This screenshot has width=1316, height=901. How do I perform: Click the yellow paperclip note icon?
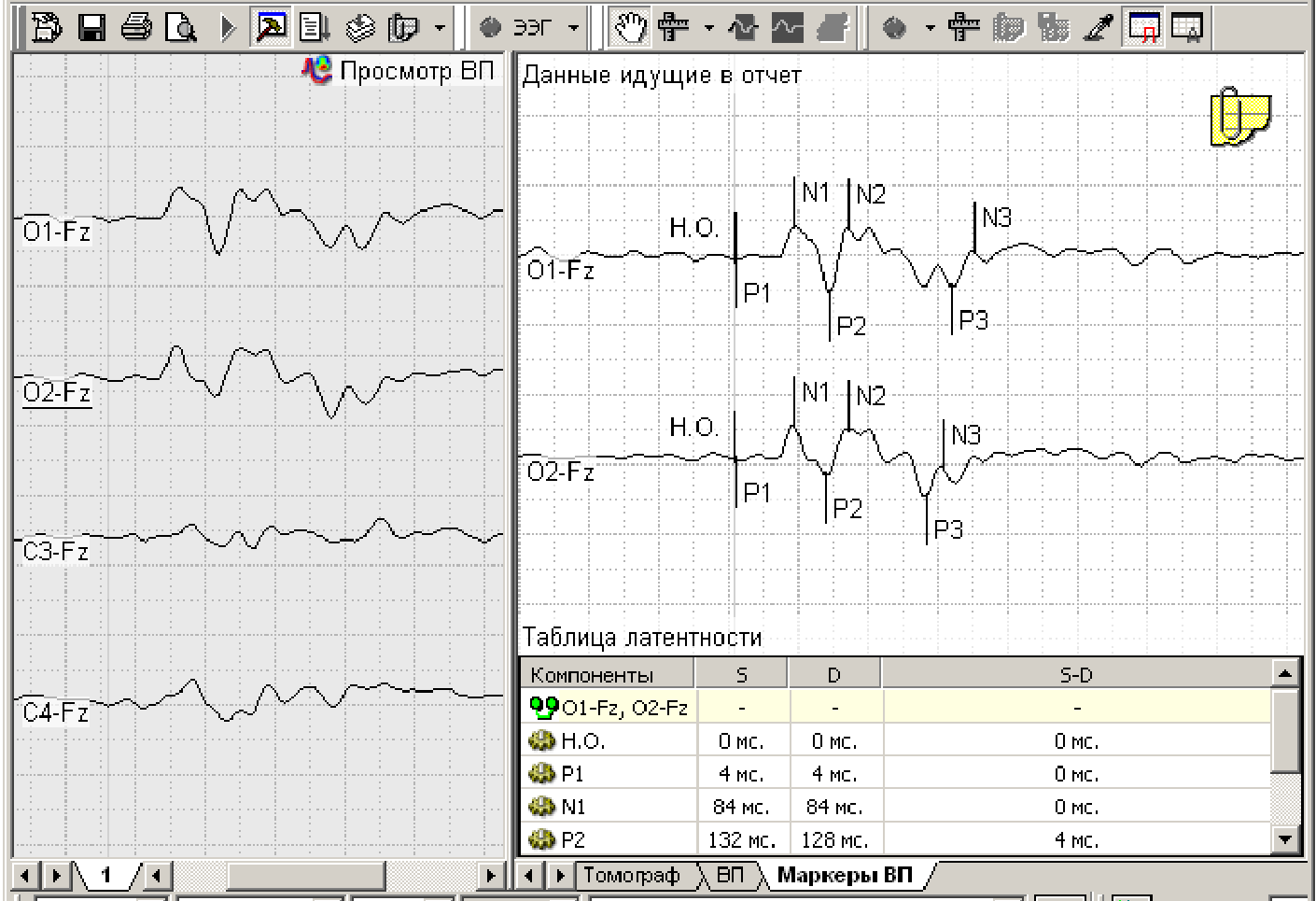tap(1239, 117)
